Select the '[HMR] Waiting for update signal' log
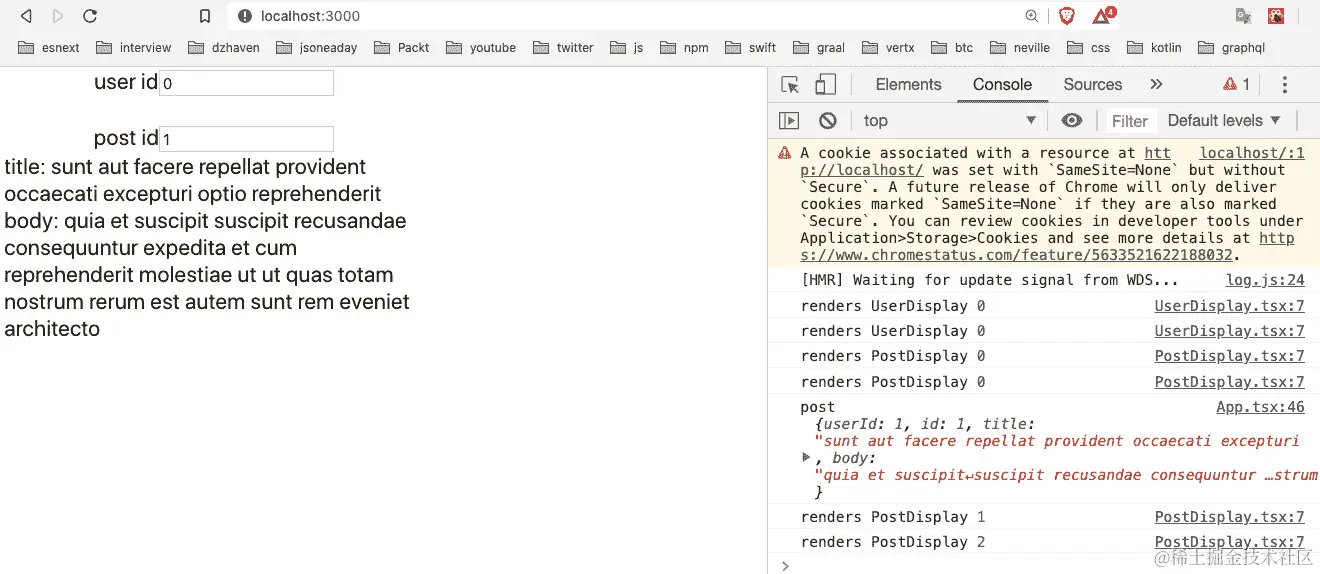 click(x=1043, y=280)
